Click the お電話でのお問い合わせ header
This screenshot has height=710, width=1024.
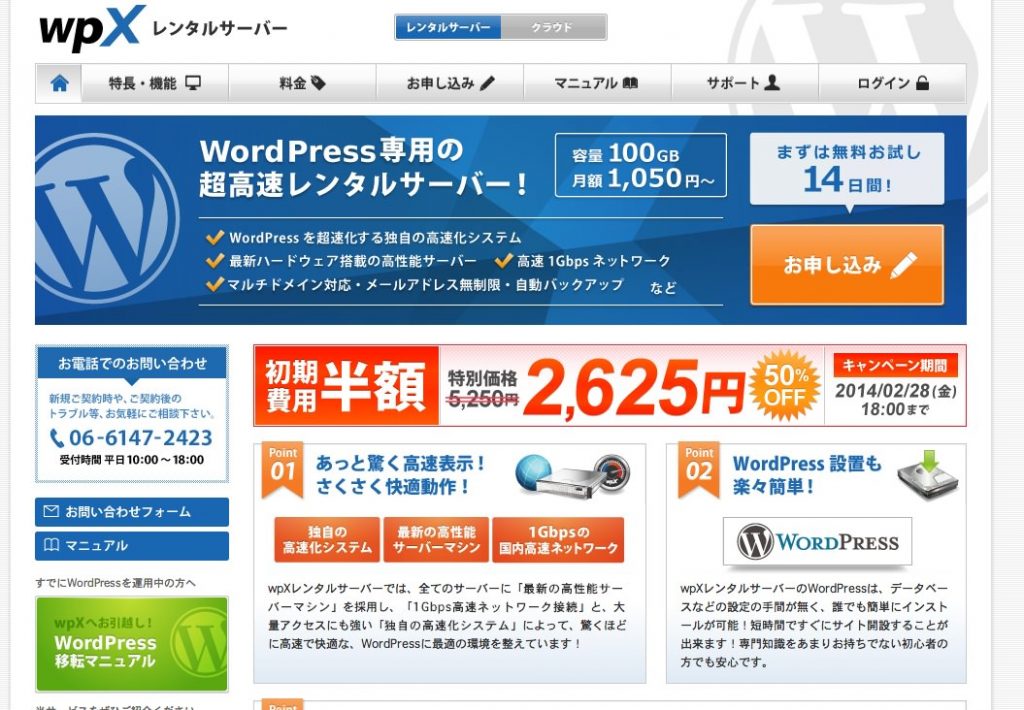(x=132, y=363)
